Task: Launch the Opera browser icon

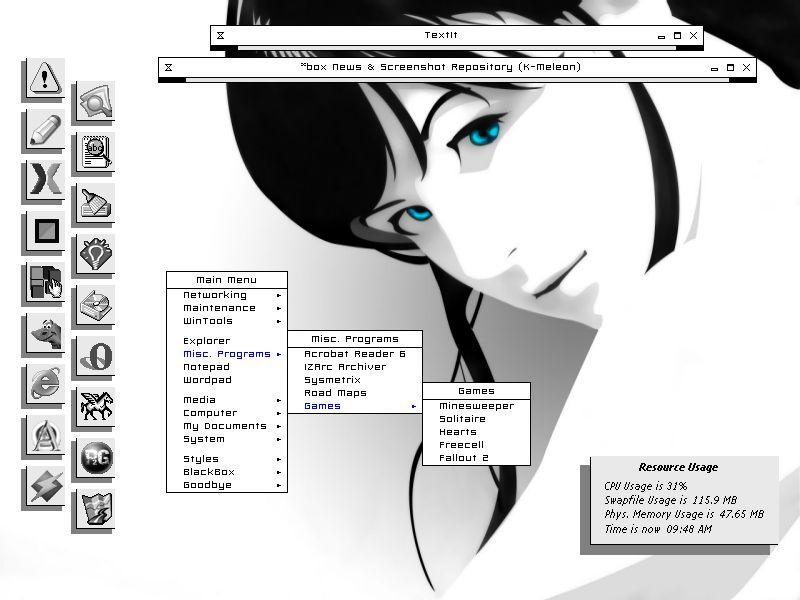Action: 95,356
